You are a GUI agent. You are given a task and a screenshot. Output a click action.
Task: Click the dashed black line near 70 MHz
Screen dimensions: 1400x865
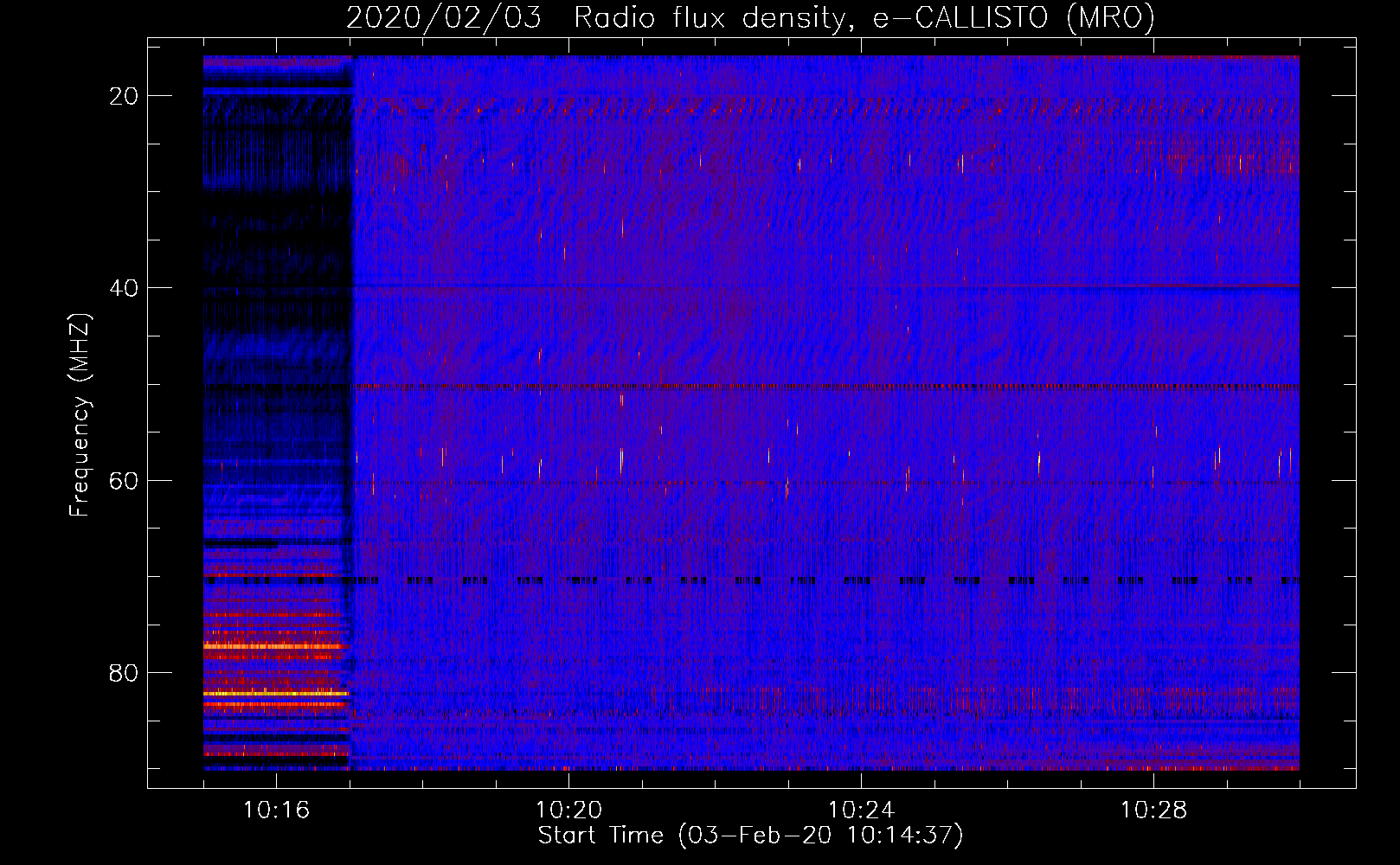coord(751,580)
